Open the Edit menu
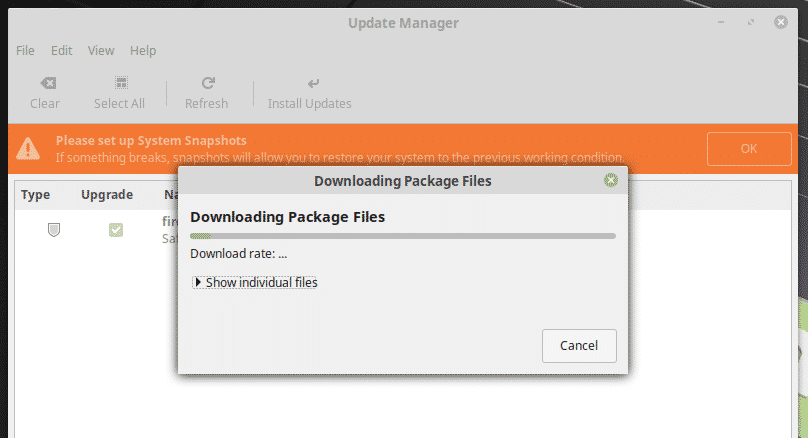The image size is (808, 438). pyautogui.click(x=62, y=50)
